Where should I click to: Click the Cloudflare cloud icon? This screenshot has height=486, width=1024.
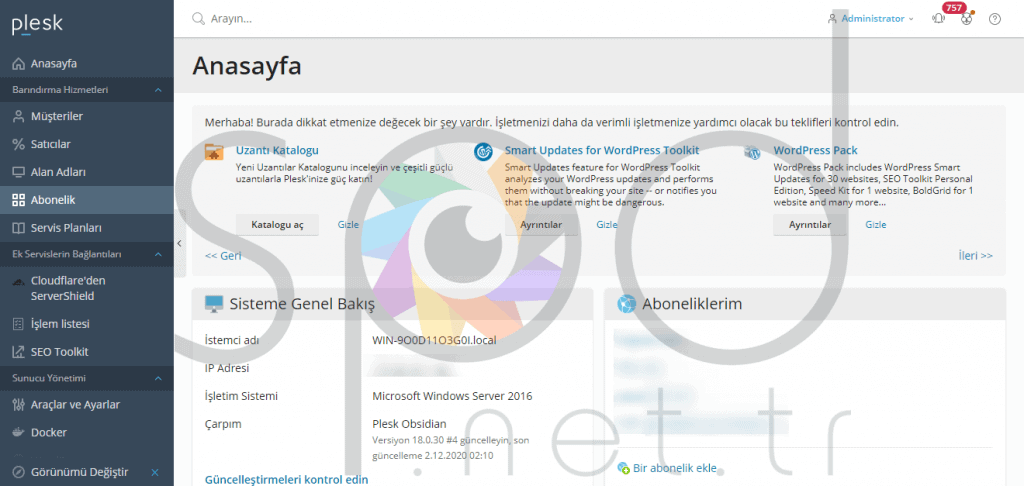(18, 282)
